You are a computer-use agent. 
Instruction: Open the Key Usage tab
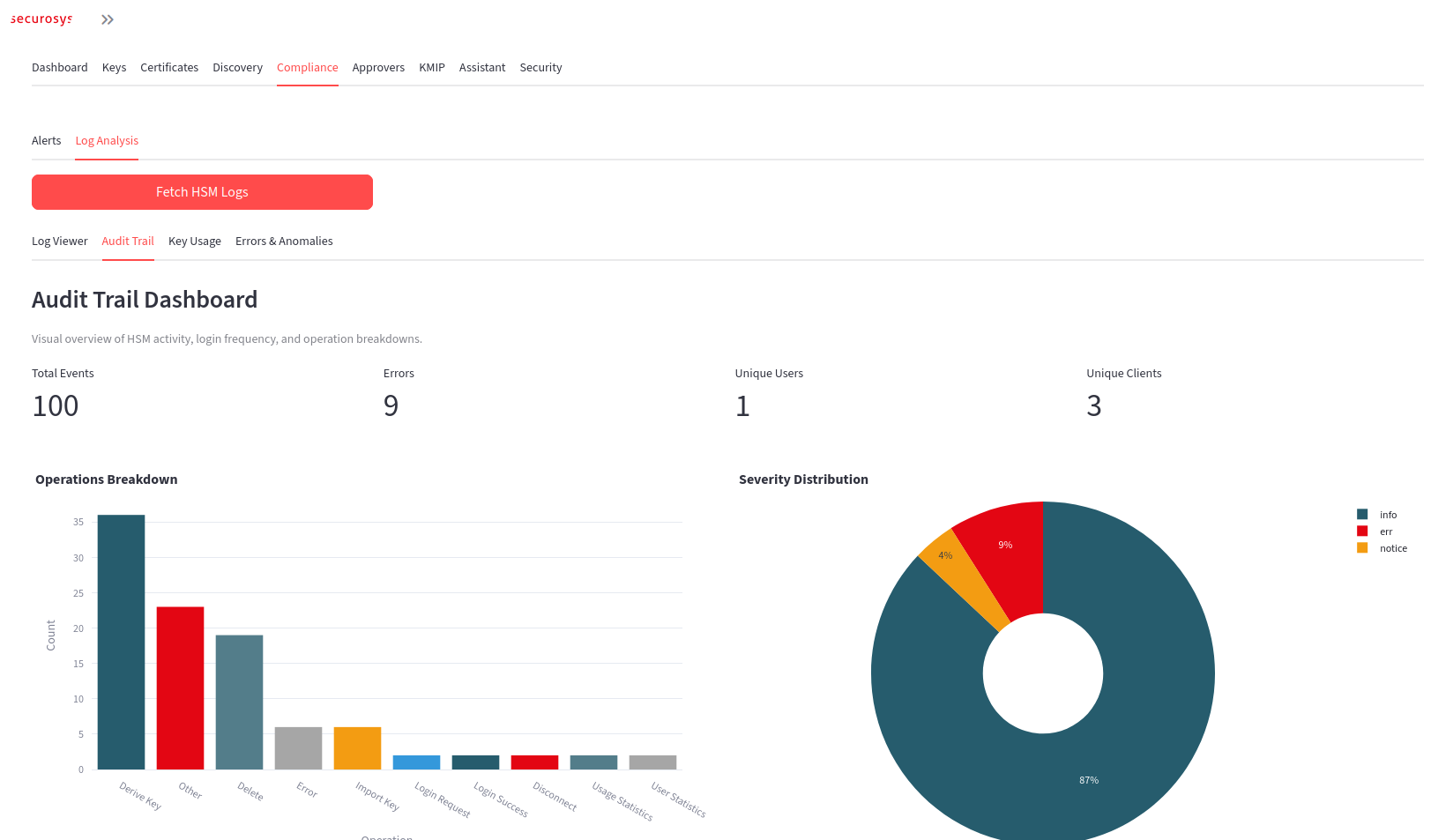pos(194,241)
